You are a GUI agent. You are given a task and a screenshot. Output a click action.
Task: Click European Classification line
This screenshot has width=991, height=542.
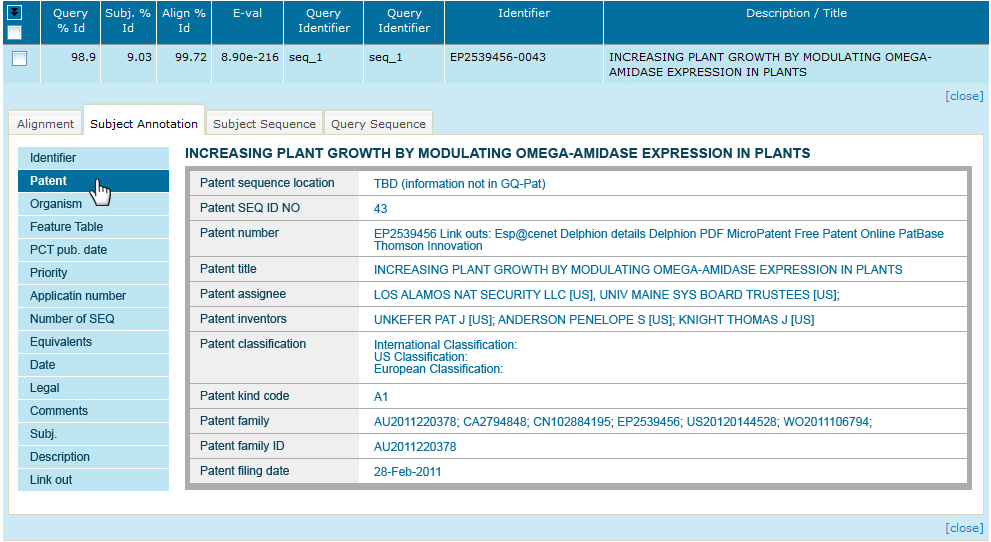tap(438, 369)
